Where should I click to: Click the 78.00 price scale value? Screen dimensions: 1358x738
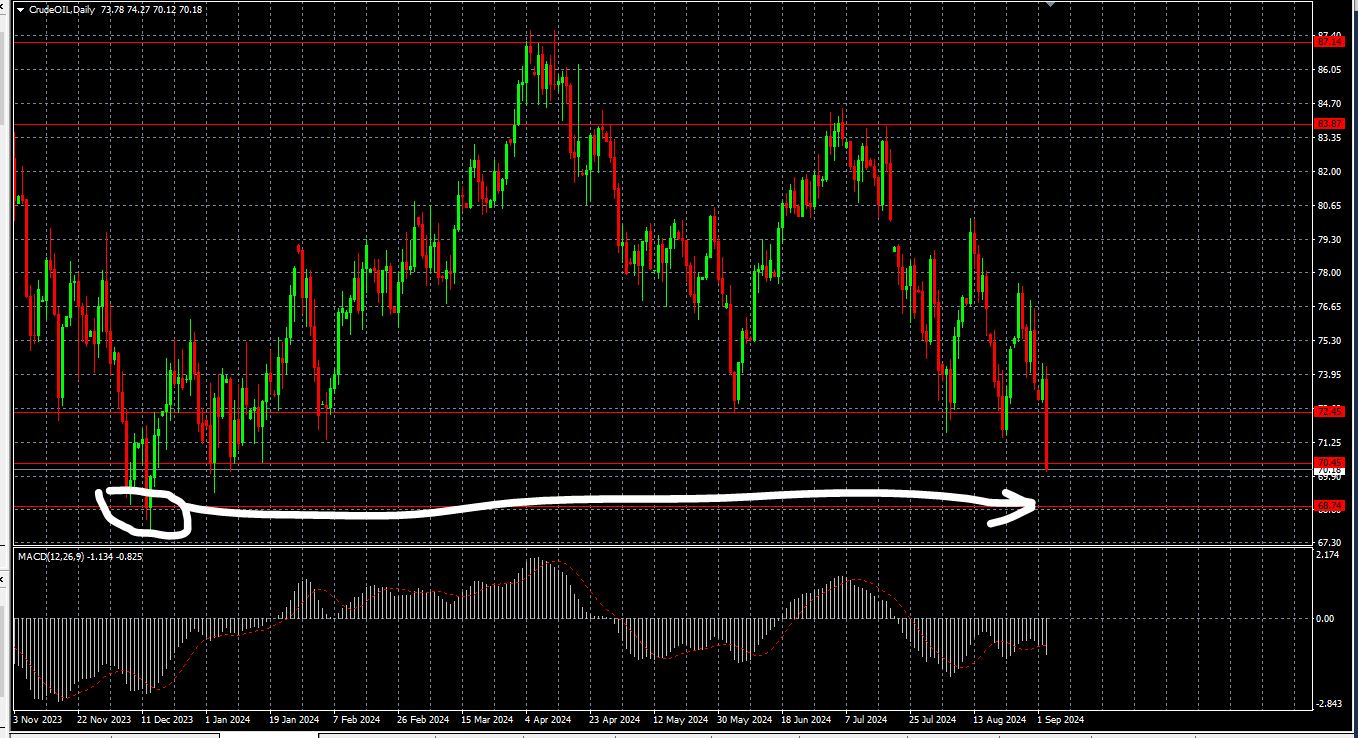[x=1330, y=273]
